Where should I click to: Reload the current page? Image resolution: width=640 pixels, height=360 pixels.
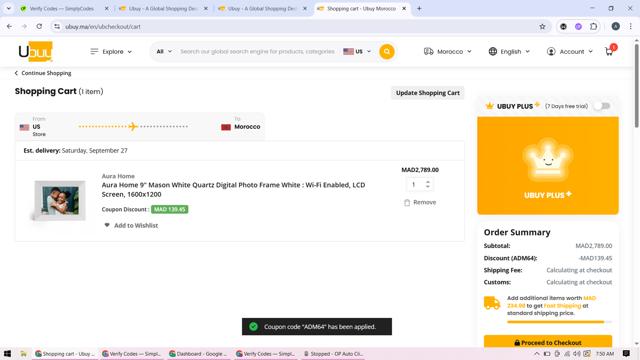(39, 27)
